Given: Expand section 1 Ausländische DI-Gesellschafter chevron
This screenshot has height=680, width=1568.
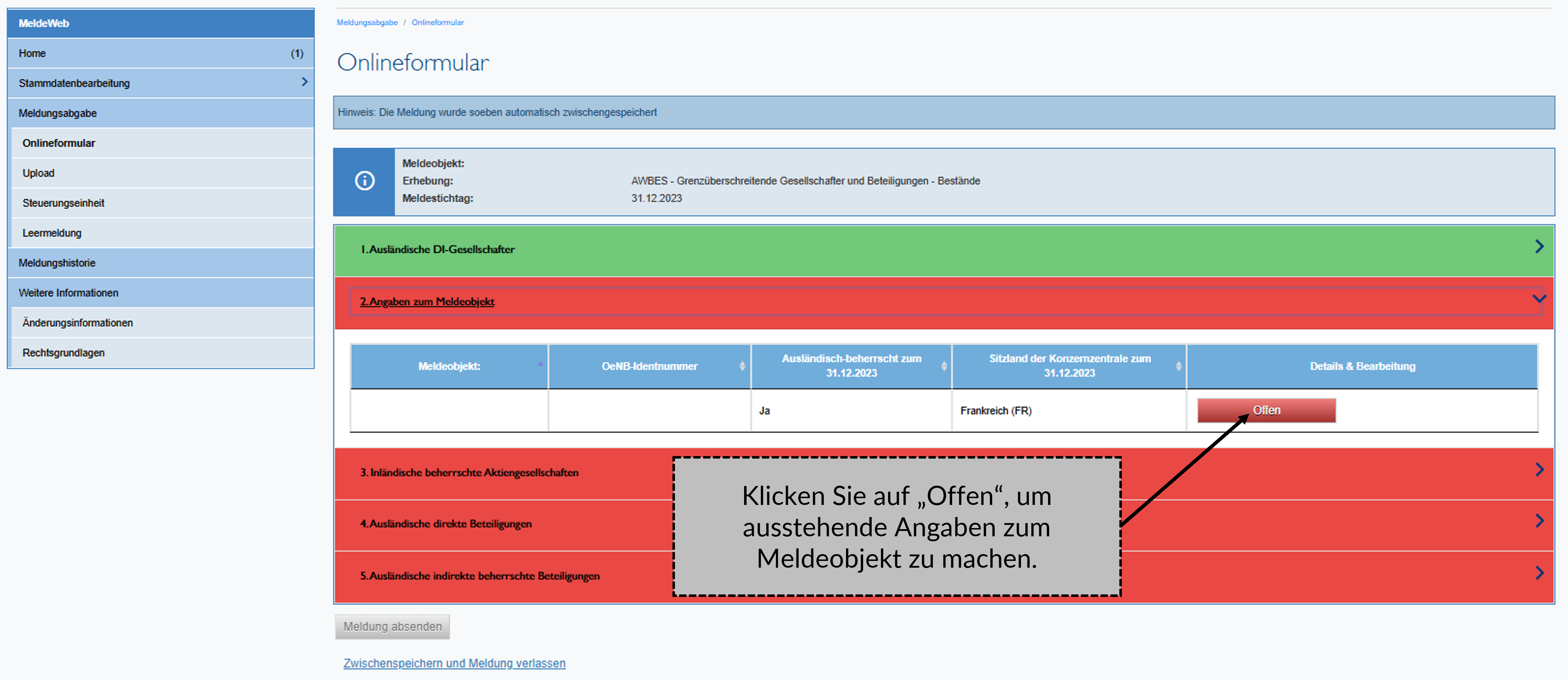Looking at the screenshot, I should click(1539, 247).
